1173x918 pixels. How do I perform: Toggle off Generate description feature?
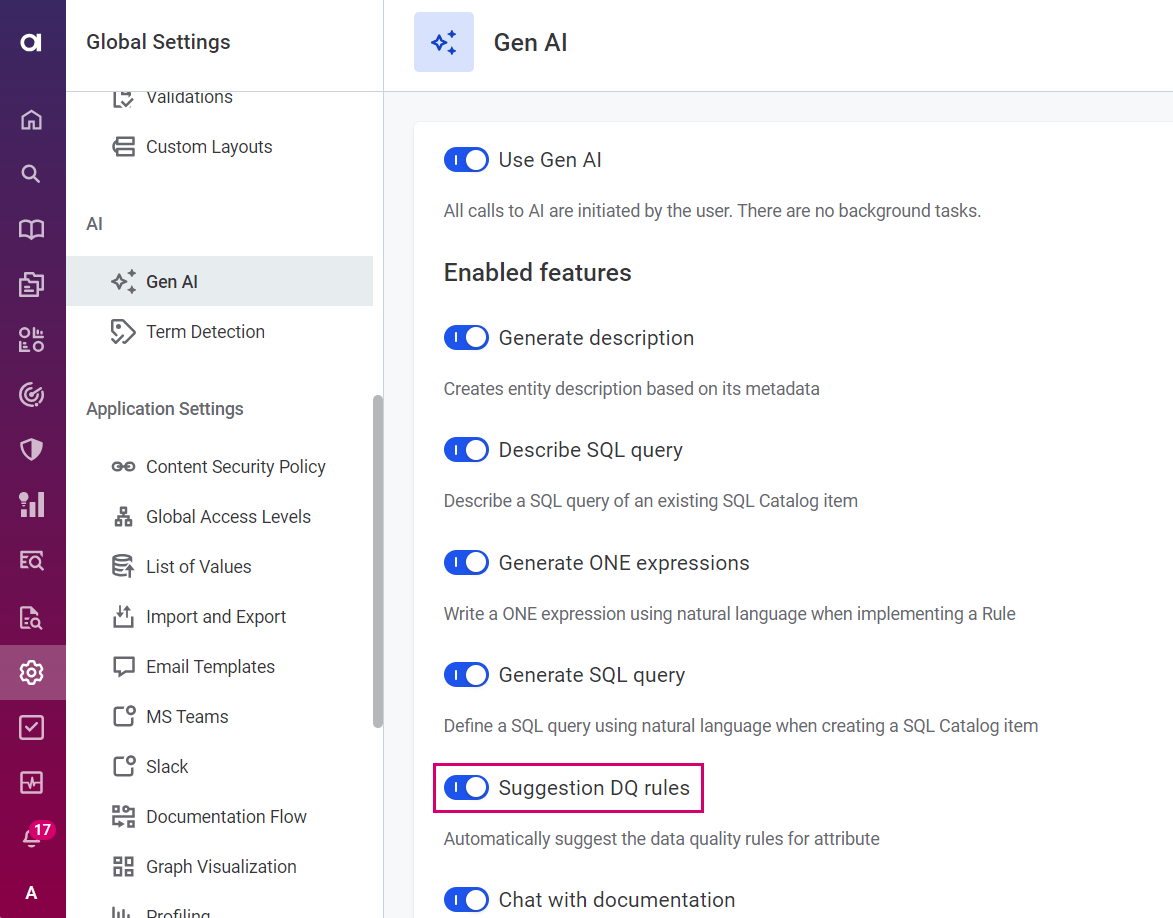[x=466, y=338]
